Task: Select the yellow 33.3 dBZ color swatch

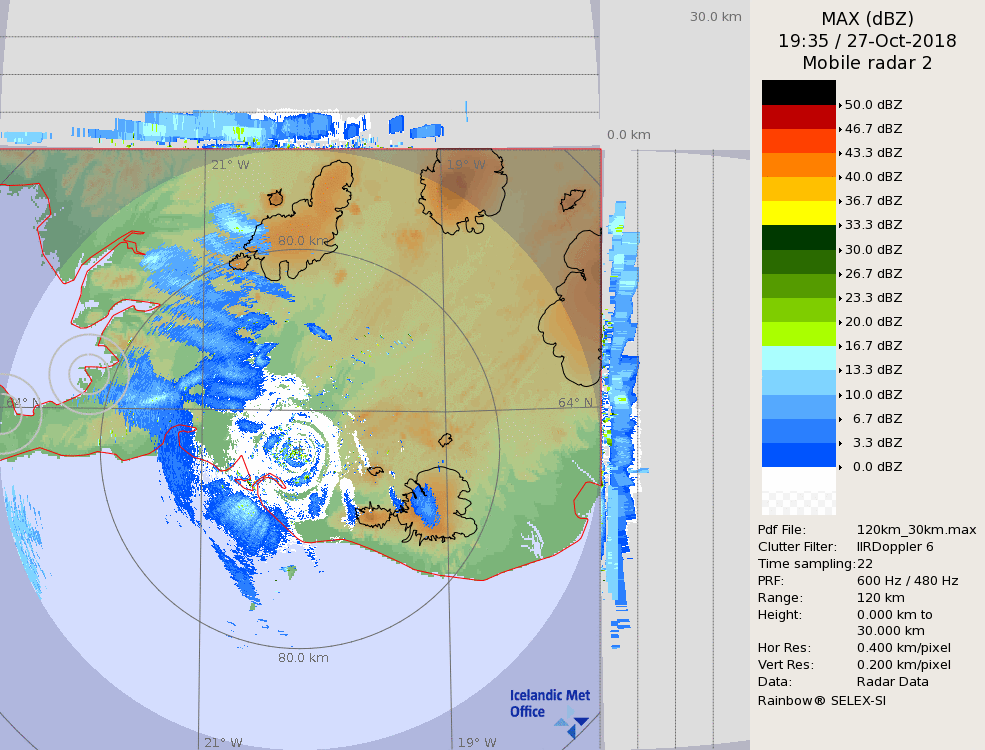Action: pos(798,213)
